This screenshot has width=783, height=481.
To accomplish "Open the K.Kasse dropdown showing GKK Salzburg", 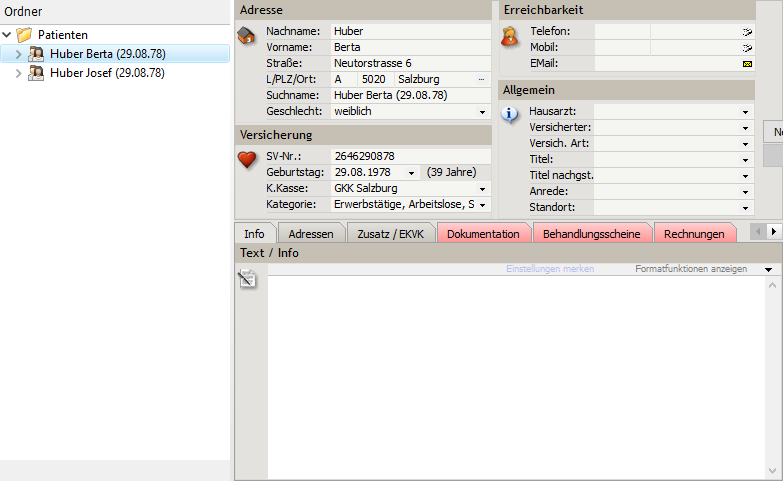I will (x=484, y=189).
